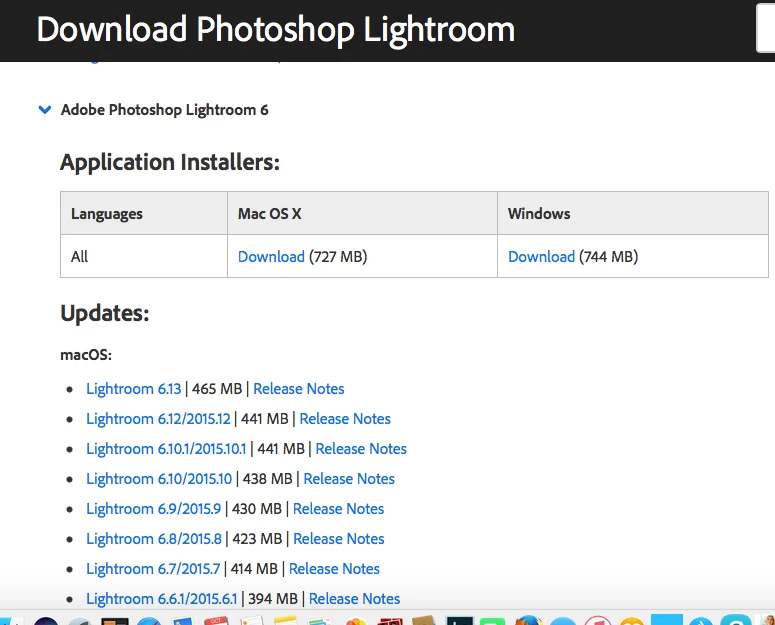Open the Lightroom 6.9/2015.9 update link
The height and width of the screenshot is (625, 775).
pos(153,509)
